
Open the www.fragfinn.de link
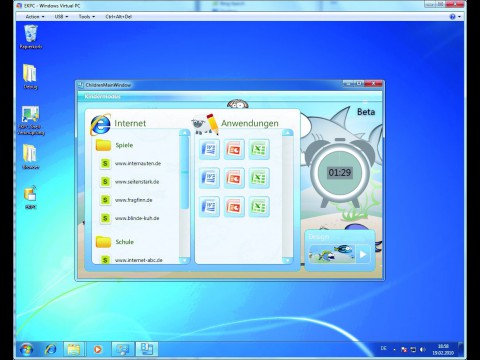134,200
